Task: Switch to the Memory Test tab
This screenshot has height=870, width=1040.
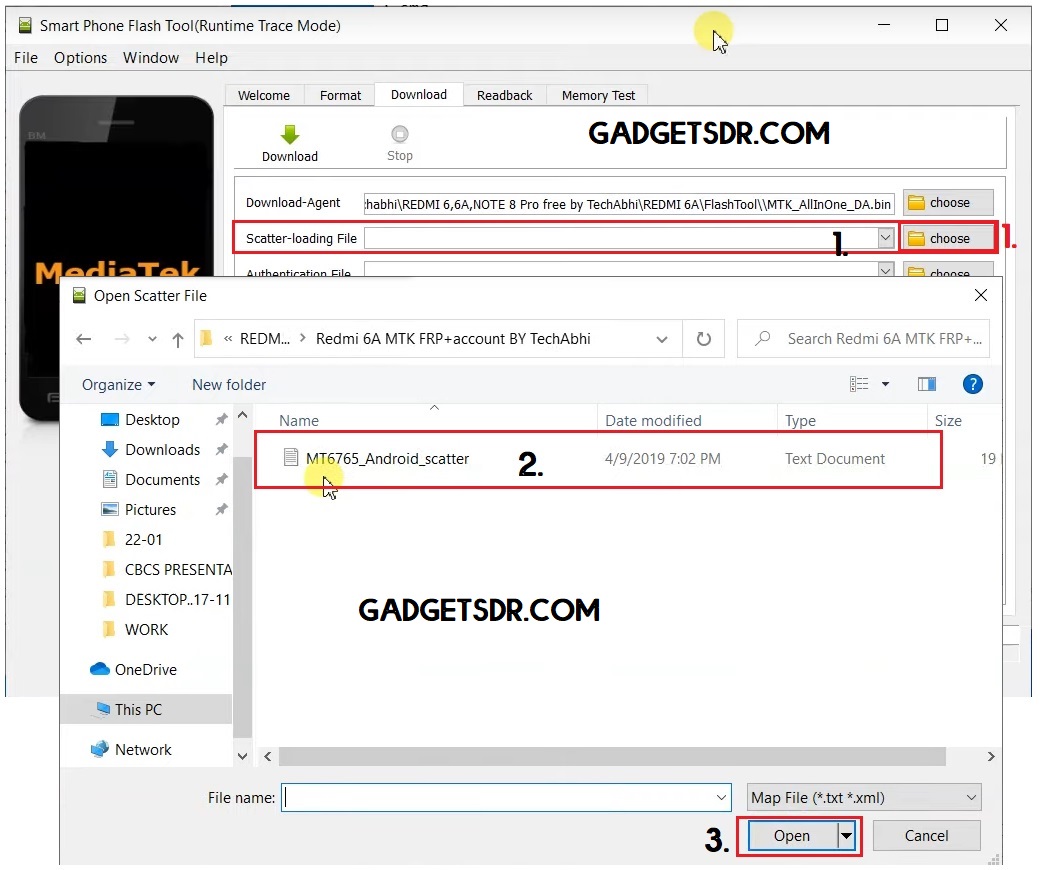Action: pyautogui.click(x=597, y=94)
